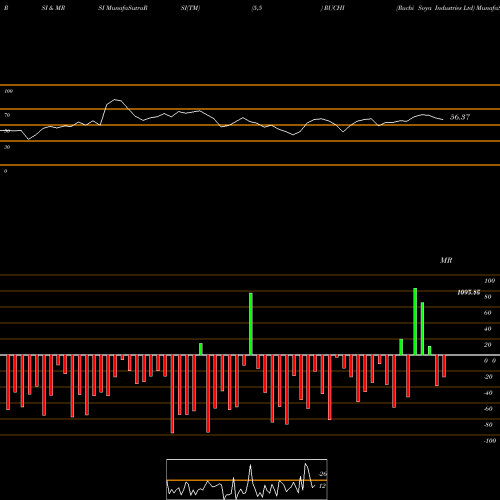Click the 30 label on the RSI axis
The height and width of the screenshot is (500, 500).
pyautogui.click(x=7, y=147)
